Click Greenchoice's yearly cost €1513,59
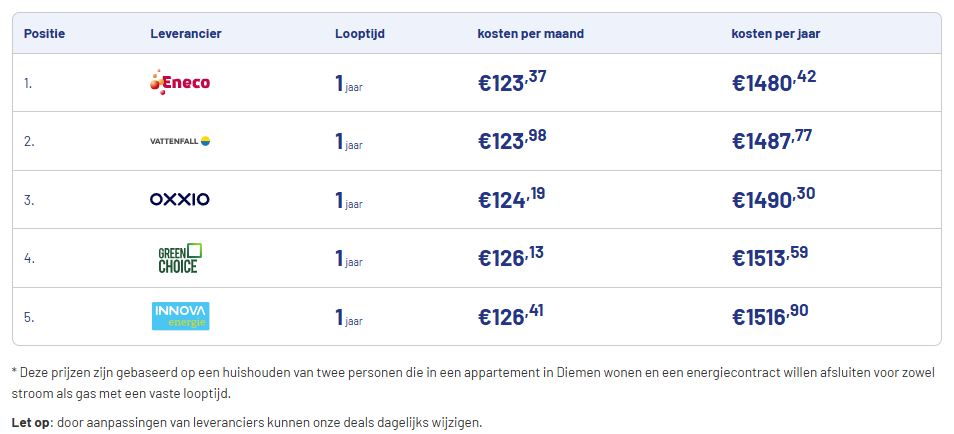The height and width of the screenshot is (434, 954). [770, 258]
